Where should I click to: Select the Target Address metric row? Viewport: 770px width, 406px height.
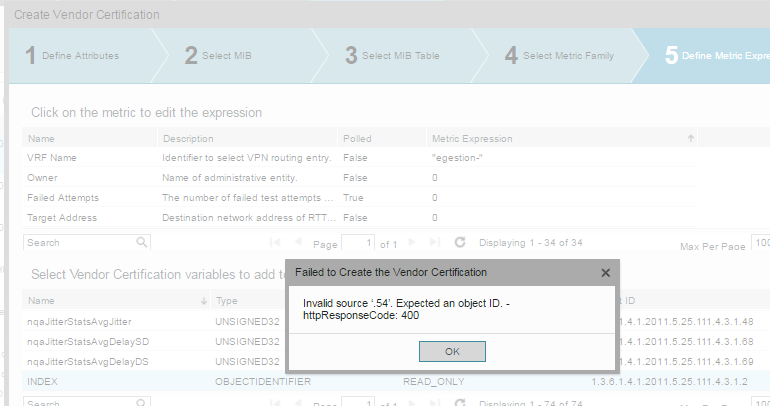(x=359, y=217)
